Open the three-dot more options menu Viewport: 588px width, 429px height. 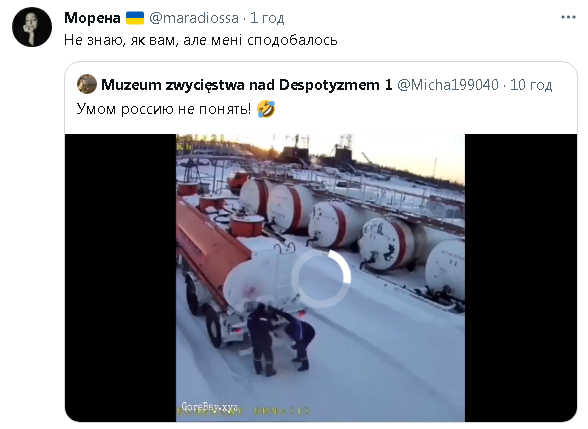pyautogui.click(x=568, y=17)
